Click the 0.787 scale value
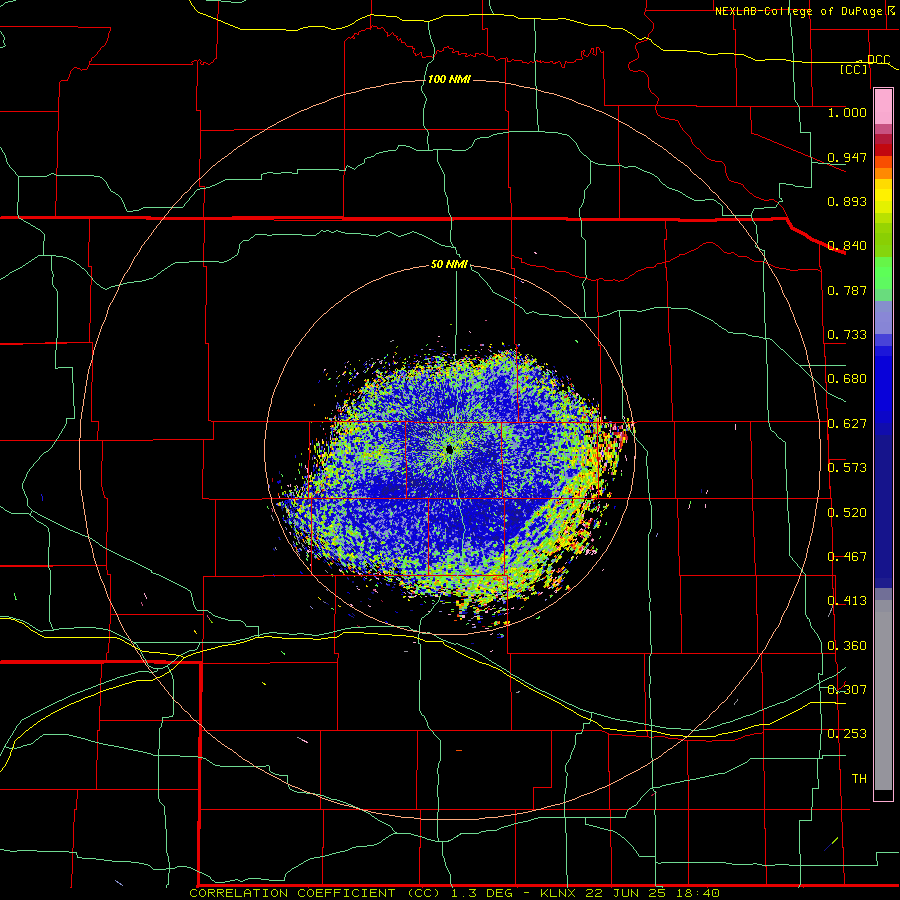Viewport: 900px width, 900px height. (x=847, y=290)
